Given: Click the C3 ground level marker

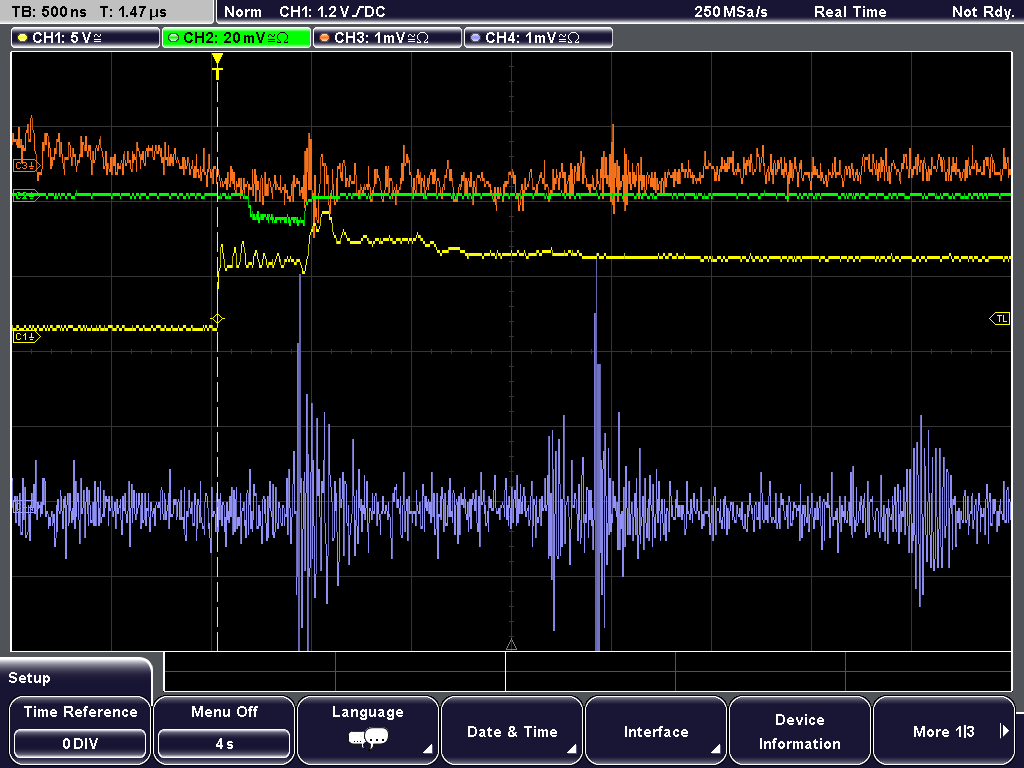Looking at the screenshot, I should coord(27,166).
